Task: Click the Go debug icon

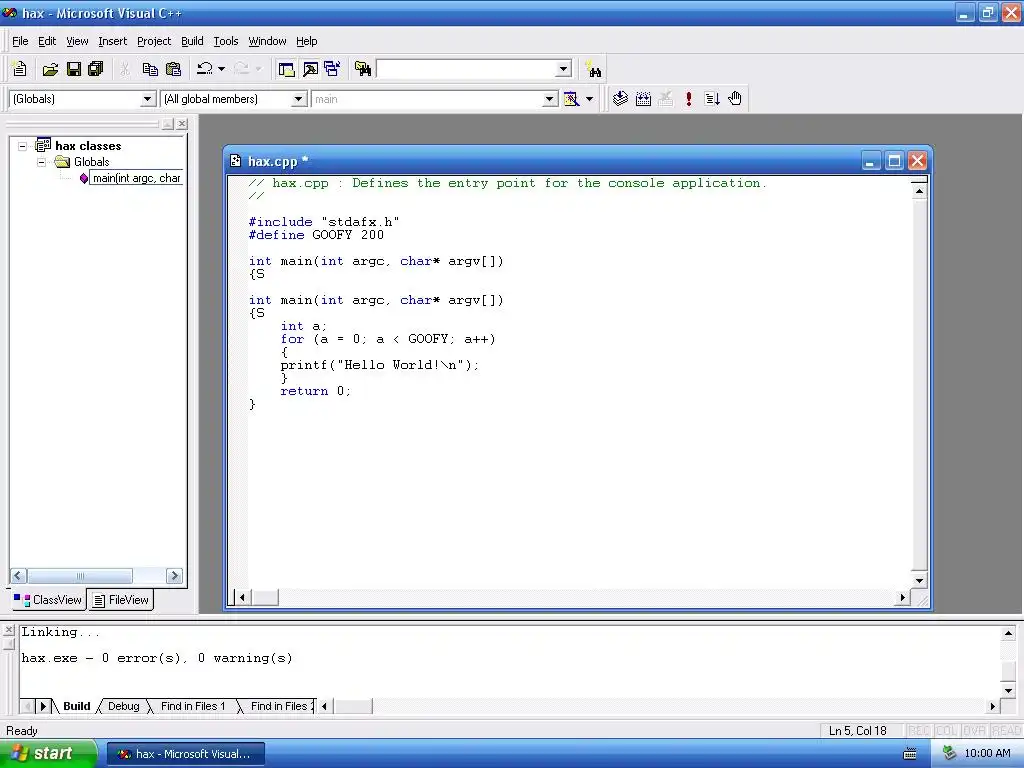Action: click(712, 99)
